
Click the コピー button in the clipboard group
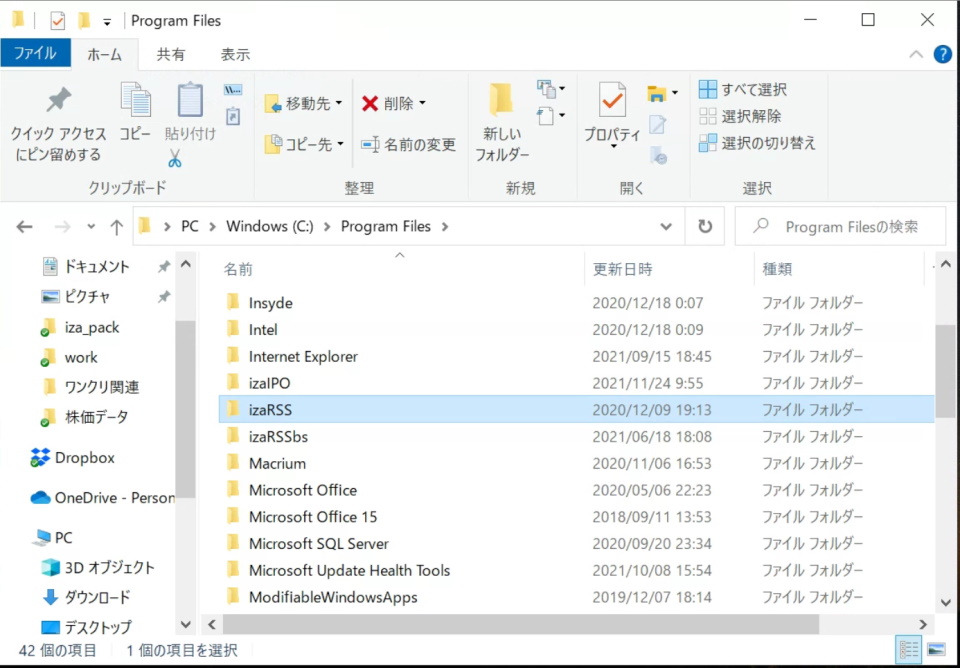(135, 113)
